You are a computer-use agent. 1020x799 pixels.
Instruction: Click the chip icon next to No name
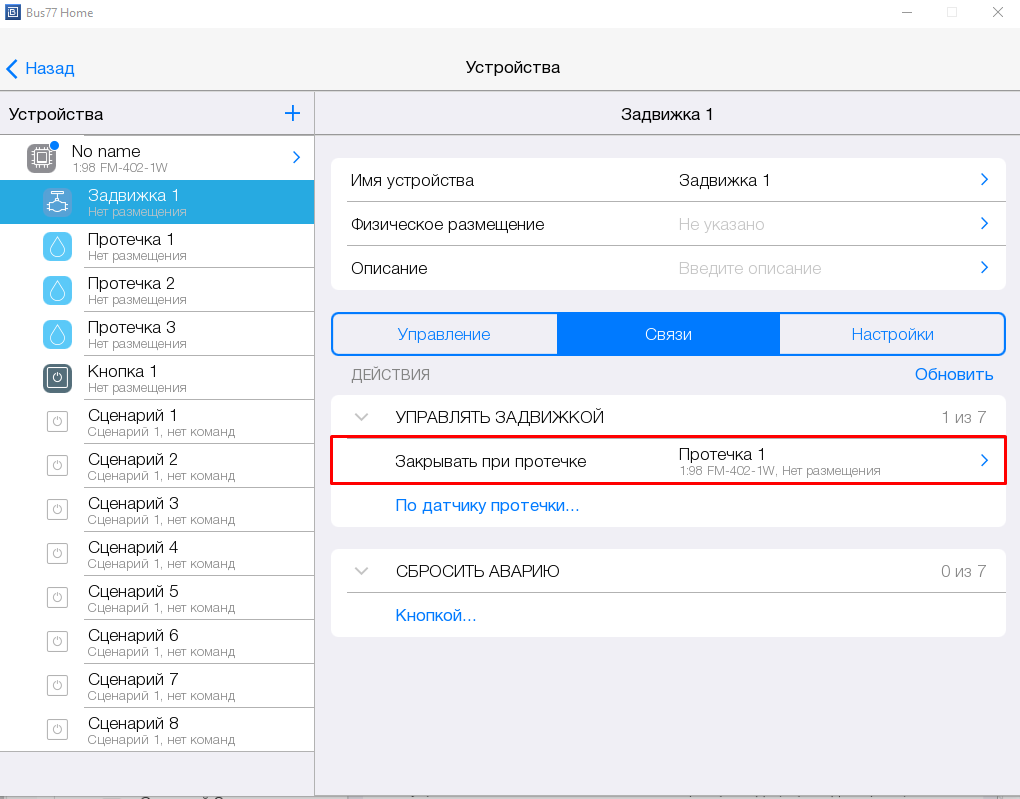tap(41, 157)
